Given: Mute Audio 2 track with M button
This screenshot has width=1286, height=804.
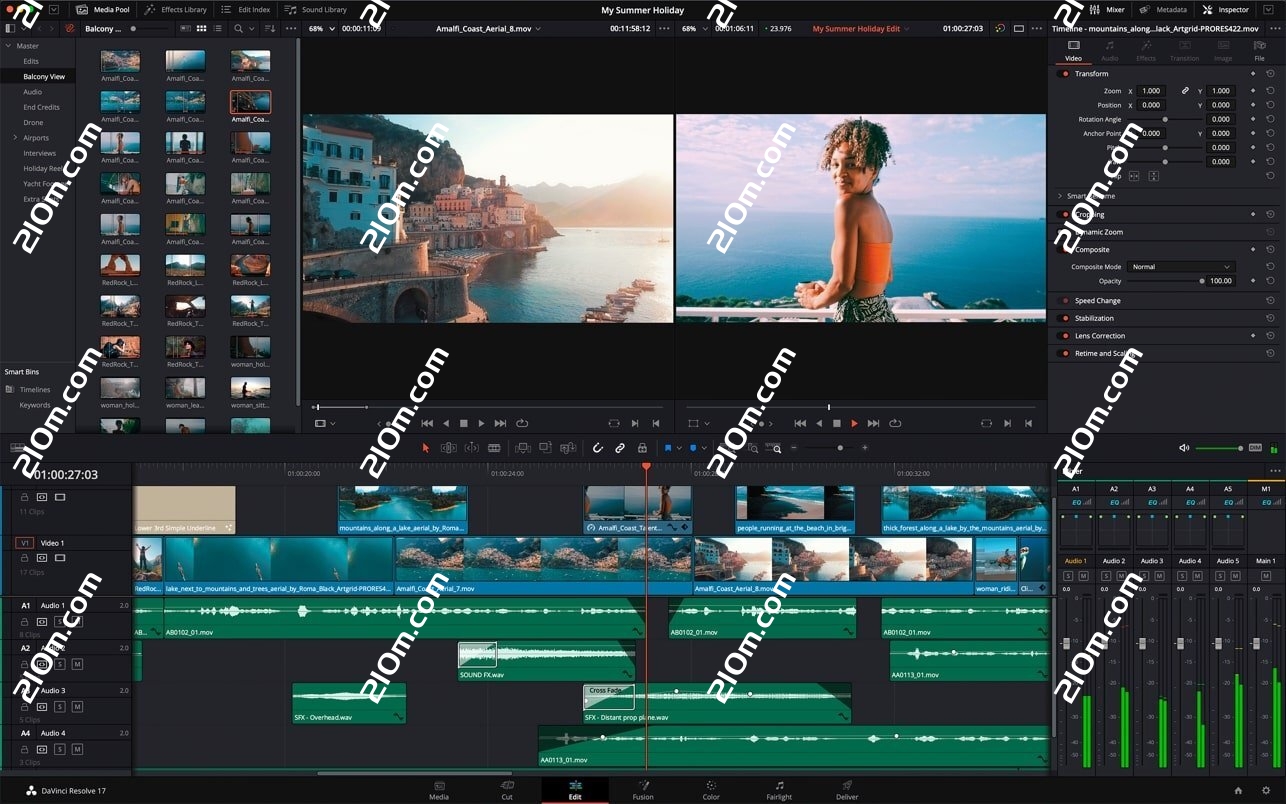Looking at the screenshot, I should click(77, 664).
